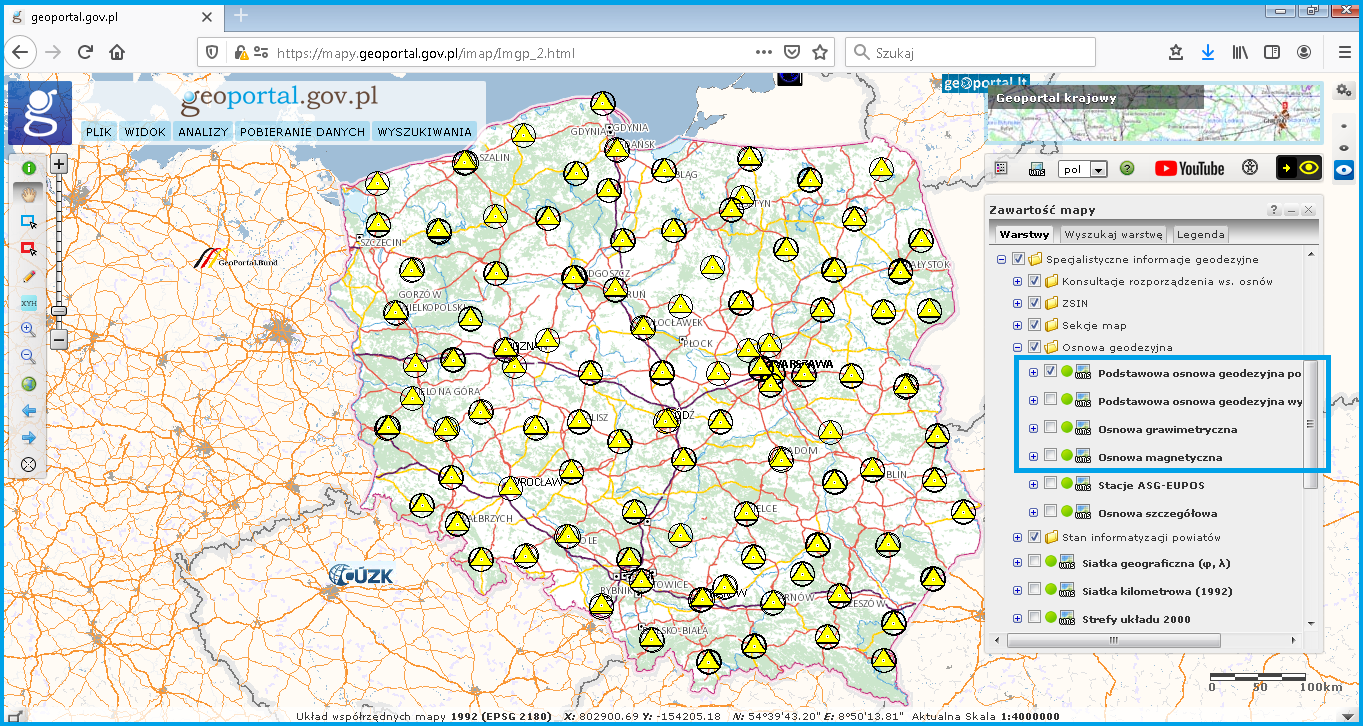Click the zoom level slider handle

click(x=59, y=311)
